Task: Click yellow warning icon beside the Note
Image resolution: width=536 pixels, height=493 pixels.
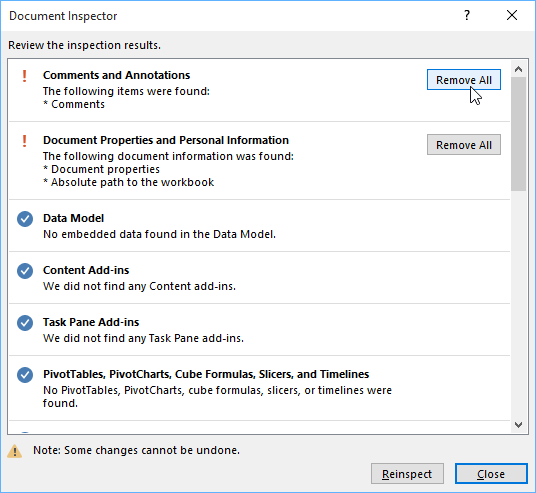Action: pyautogui.click(x=15, y=451)
